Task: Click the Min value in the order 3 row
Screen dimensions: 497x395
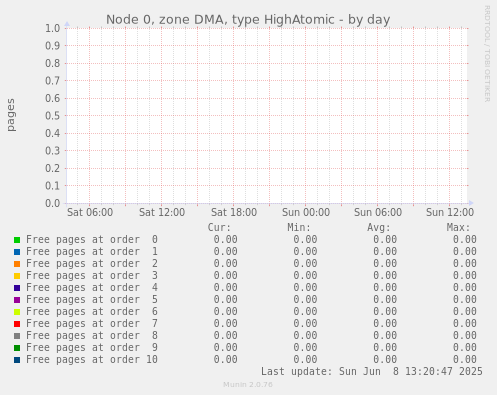Action: 305,276
